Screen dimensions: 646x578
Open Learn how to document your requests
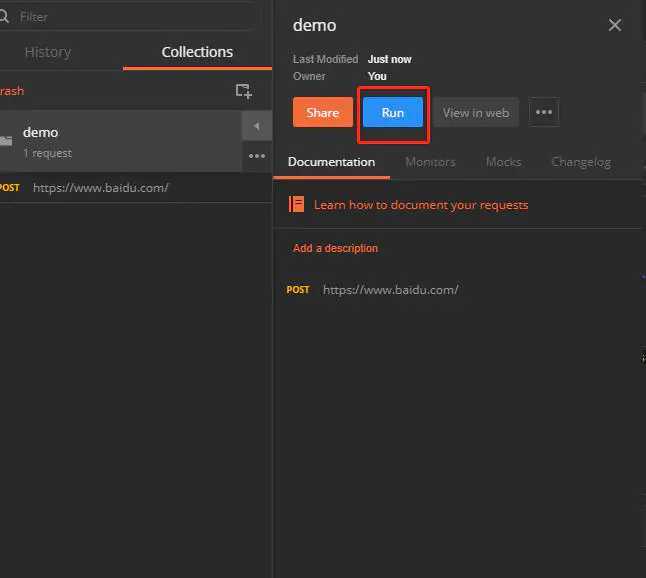[x=421, y=205]
